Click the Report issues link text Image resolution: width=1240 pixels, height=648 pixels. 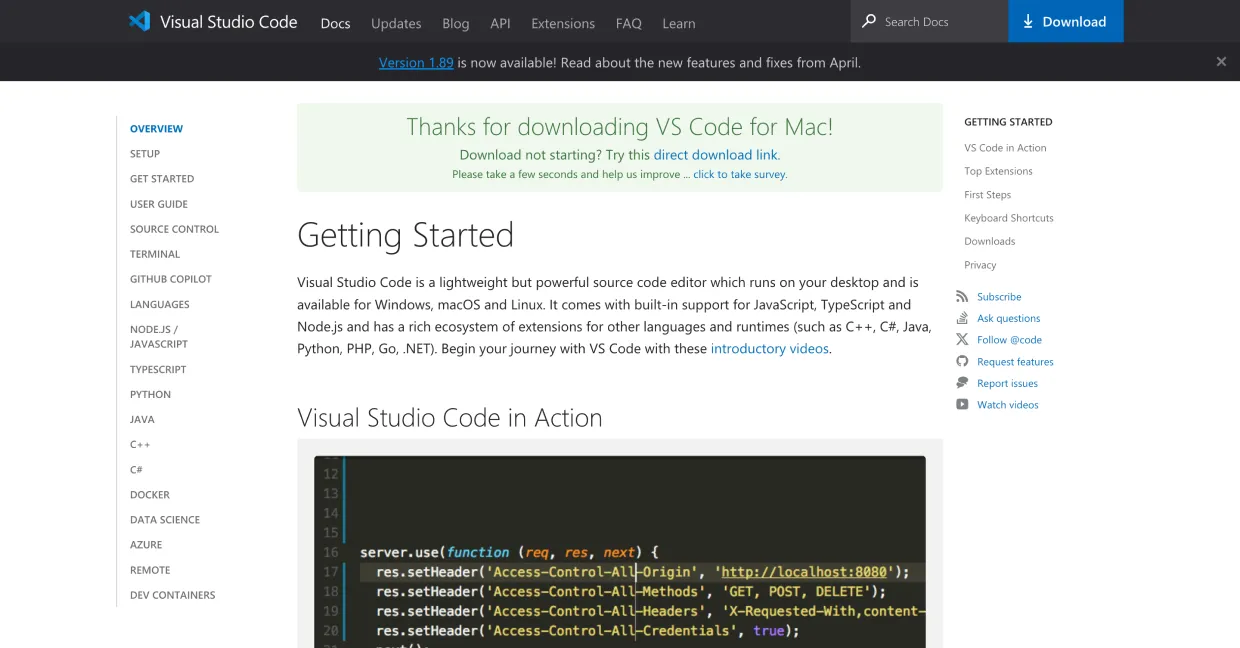pos(1007,383)
